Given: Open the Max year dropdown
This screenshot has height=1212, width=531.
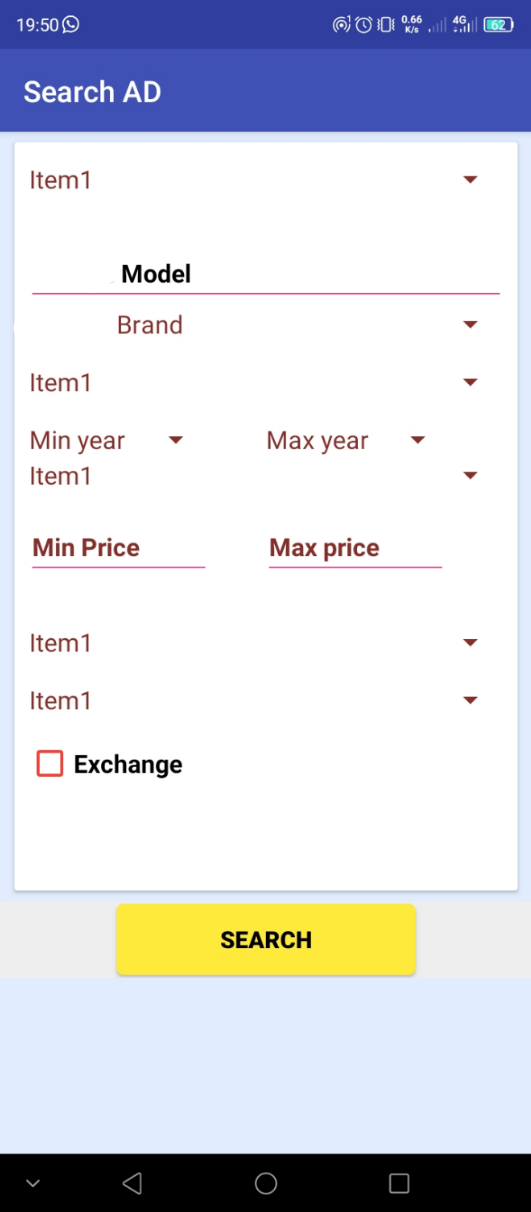Looking at the screenshot, I should point(347,441).
